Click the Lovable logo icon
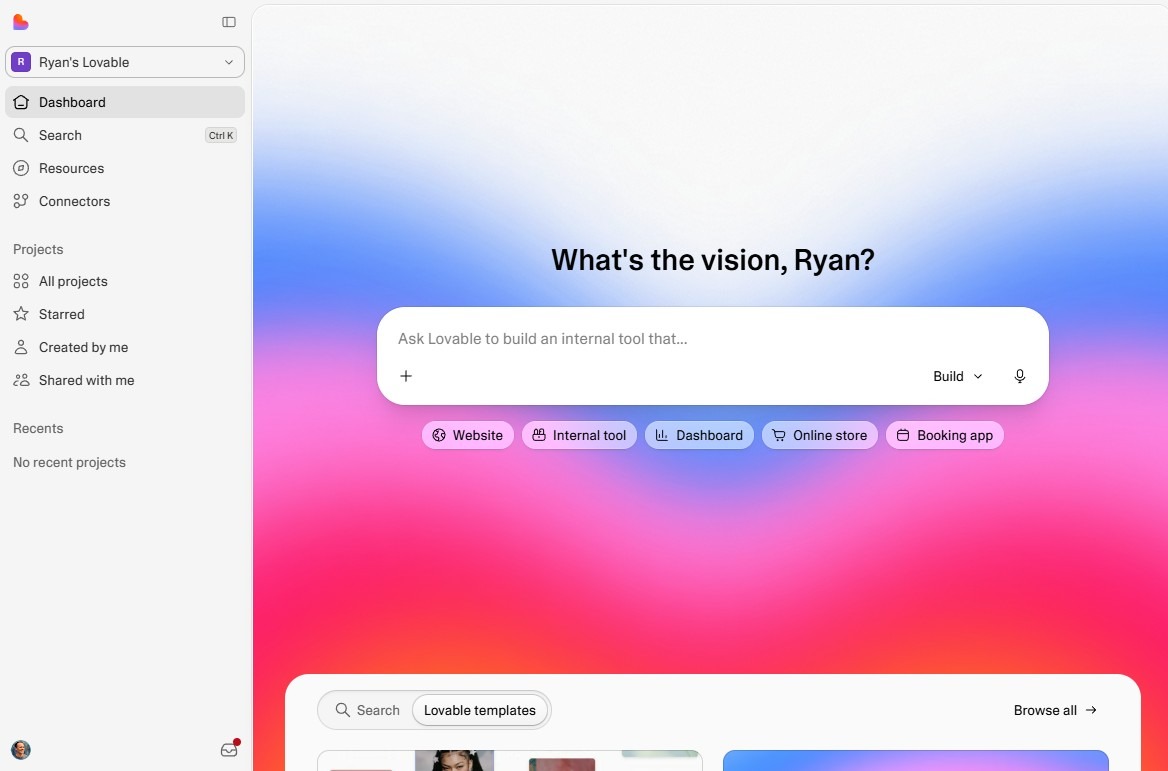Screen dimensions: 1168x771 coord(21,22)
